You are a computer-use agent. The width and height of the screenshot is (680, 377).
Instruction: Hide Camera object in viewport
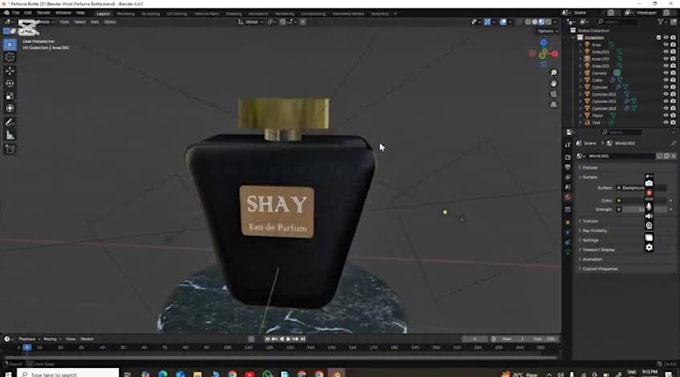coord(666,73)
